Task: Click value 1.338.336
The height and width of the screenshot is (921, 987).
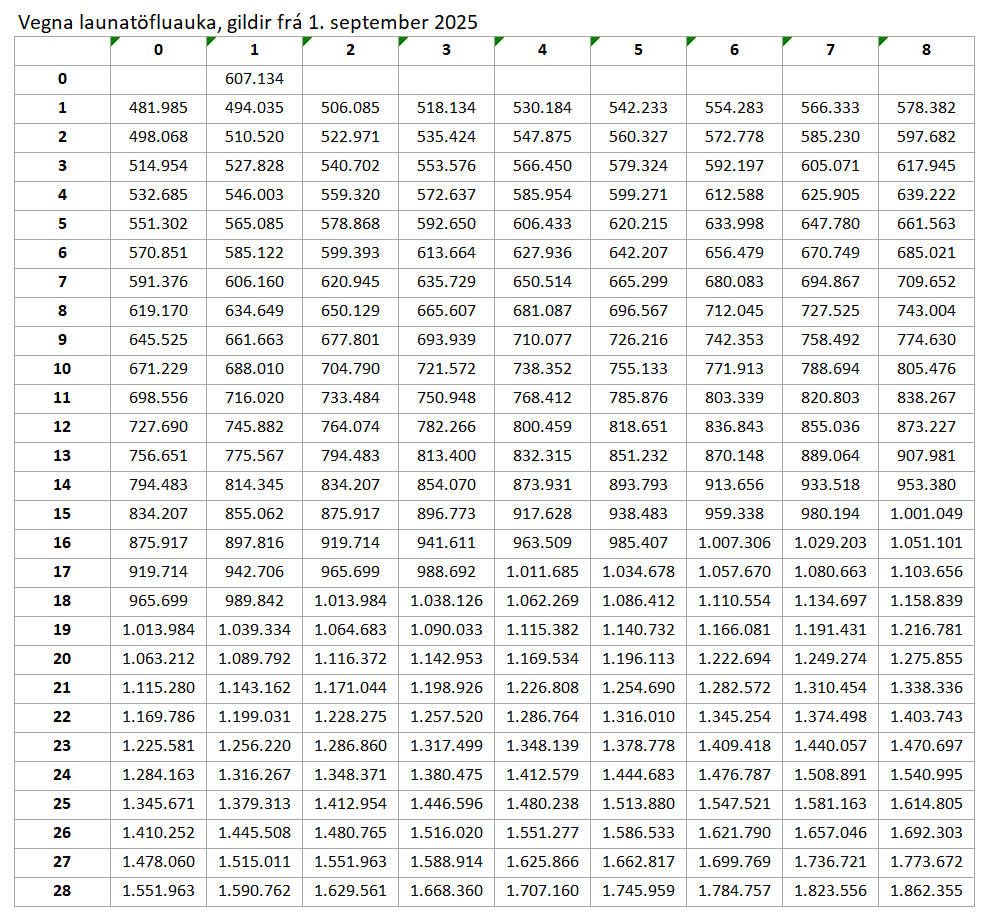Action: (927, 688)
